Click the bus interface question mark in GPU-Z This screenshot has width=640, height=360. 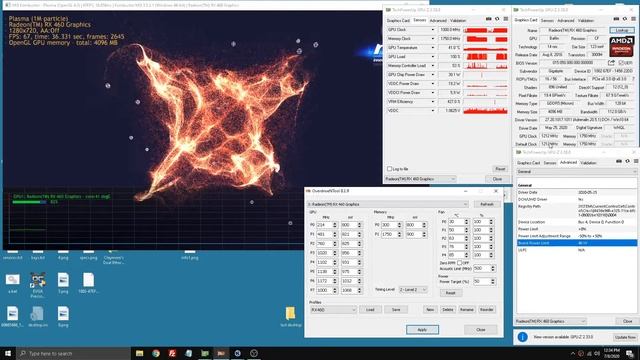633,79
